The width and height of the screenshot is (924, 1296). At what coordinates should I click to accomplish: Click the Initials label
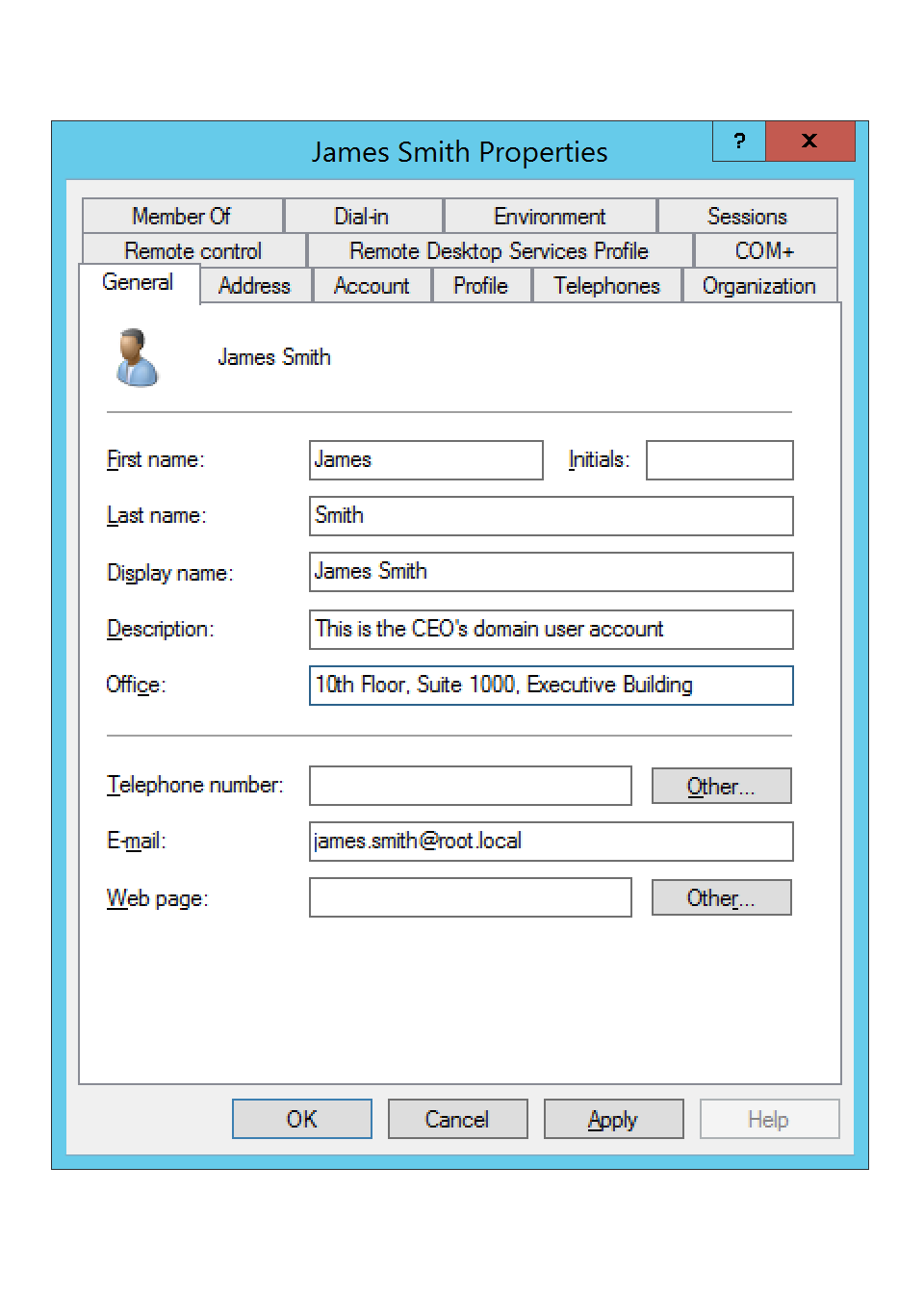click(599, 459)
